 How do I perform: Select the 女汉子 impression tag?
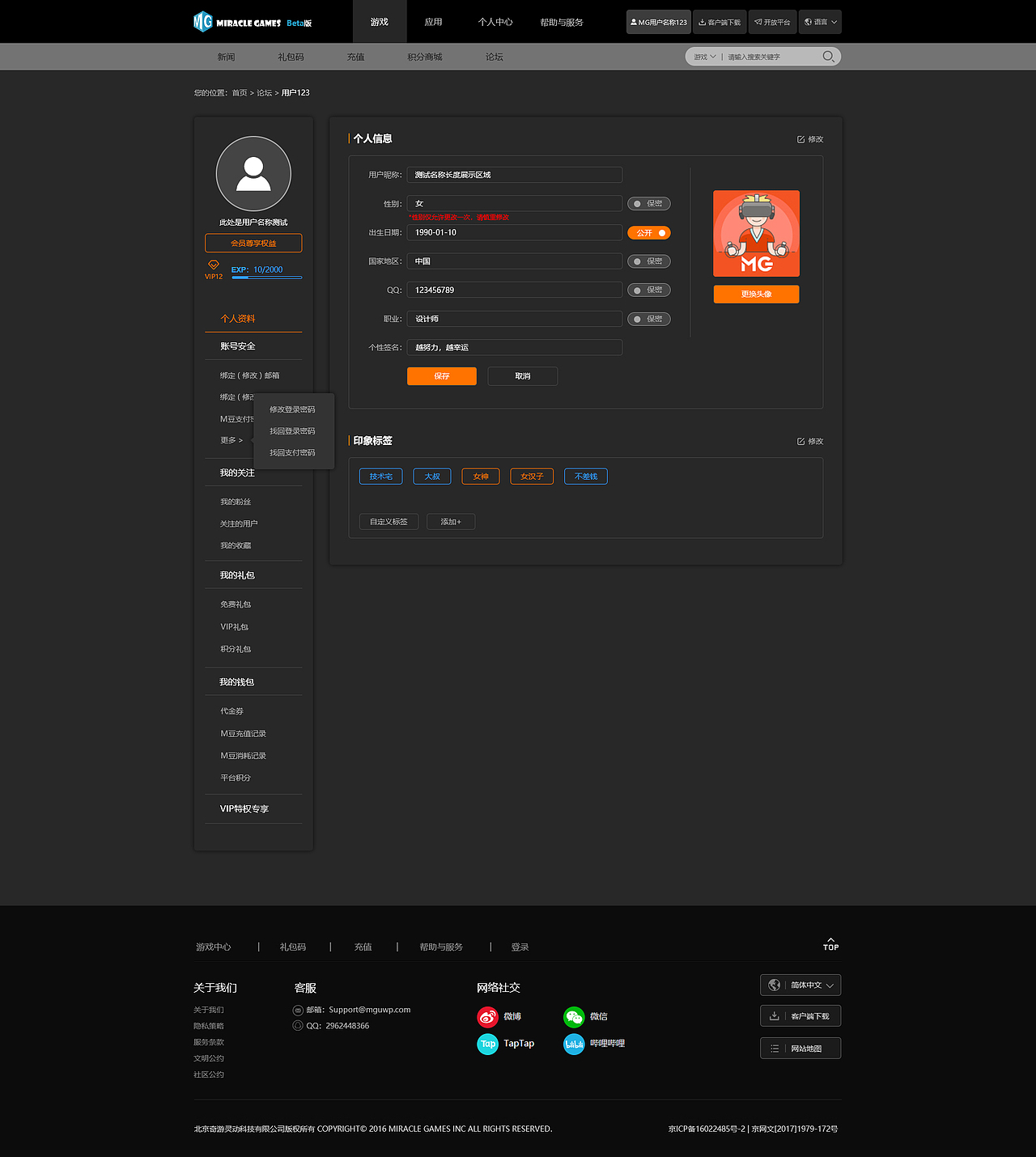tap(532, 477)
